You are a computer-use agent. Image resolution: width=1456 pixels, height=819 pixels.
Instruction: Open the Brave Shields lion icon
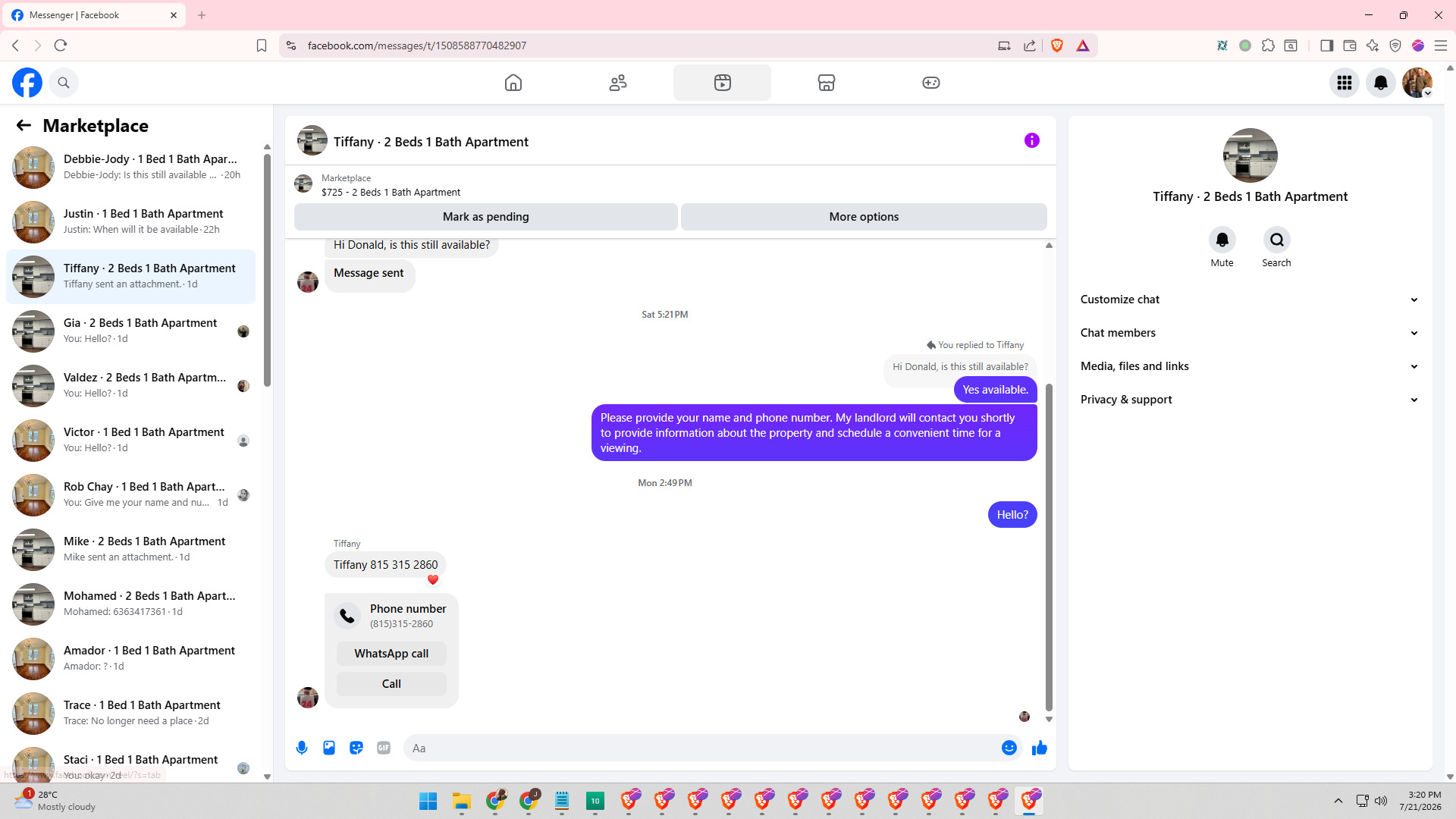click(x=1057, y=45)
